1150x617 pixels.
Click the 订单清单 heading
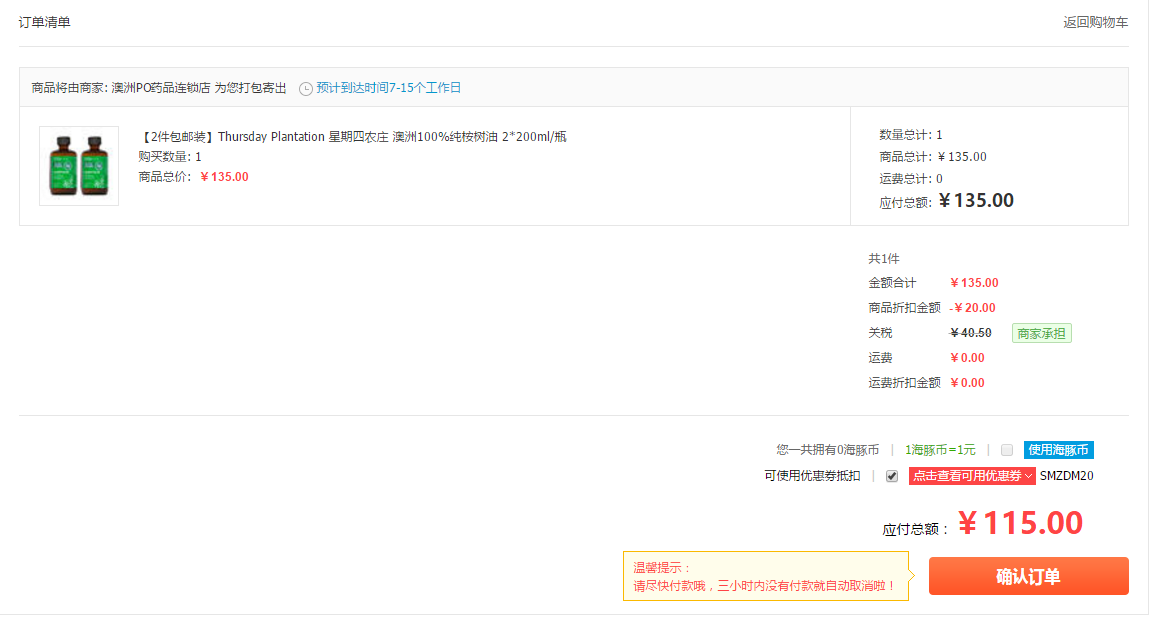point(45,22)
